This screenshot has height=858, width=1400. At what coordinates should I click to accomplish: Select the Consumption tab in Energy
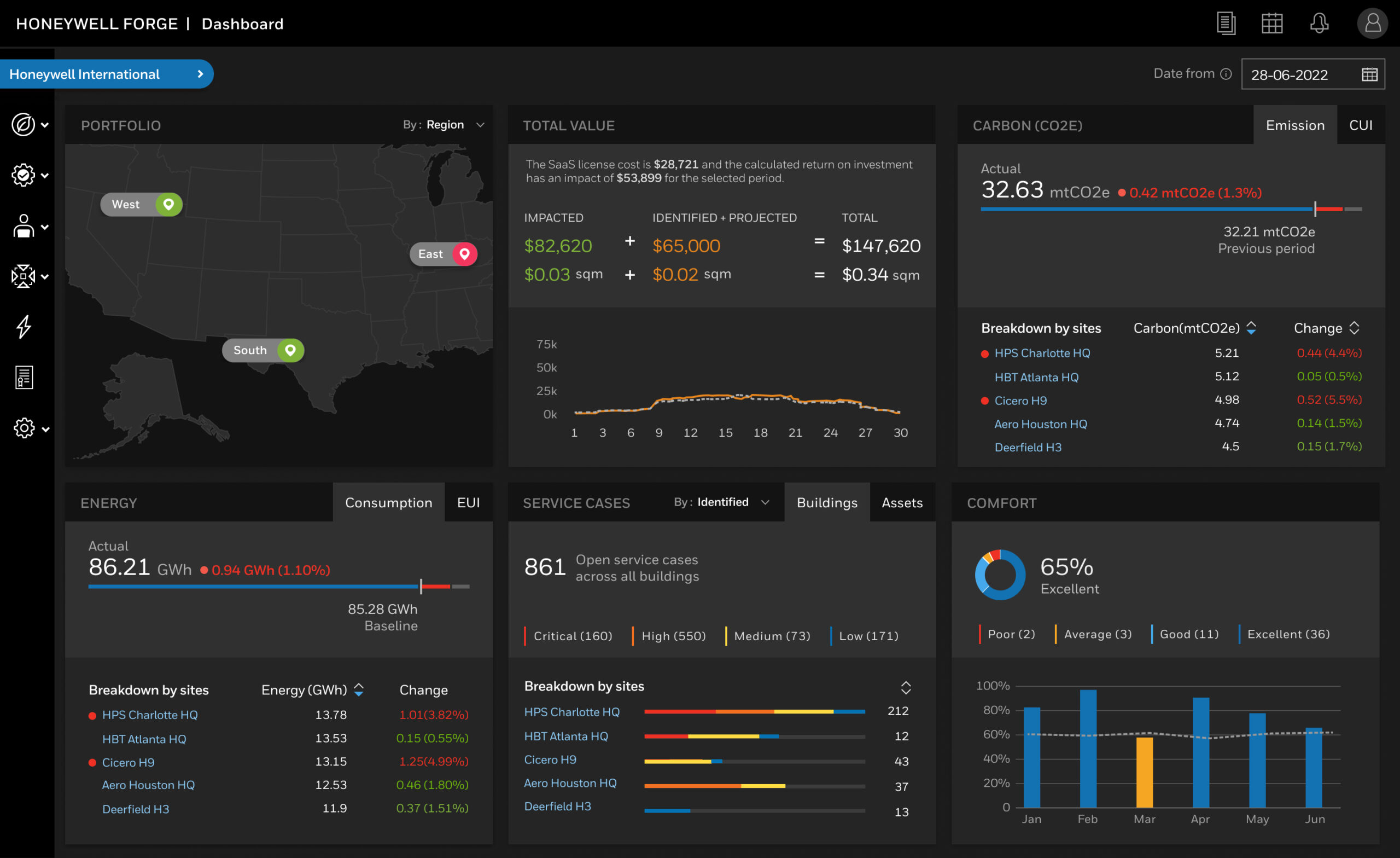(388, 503)
